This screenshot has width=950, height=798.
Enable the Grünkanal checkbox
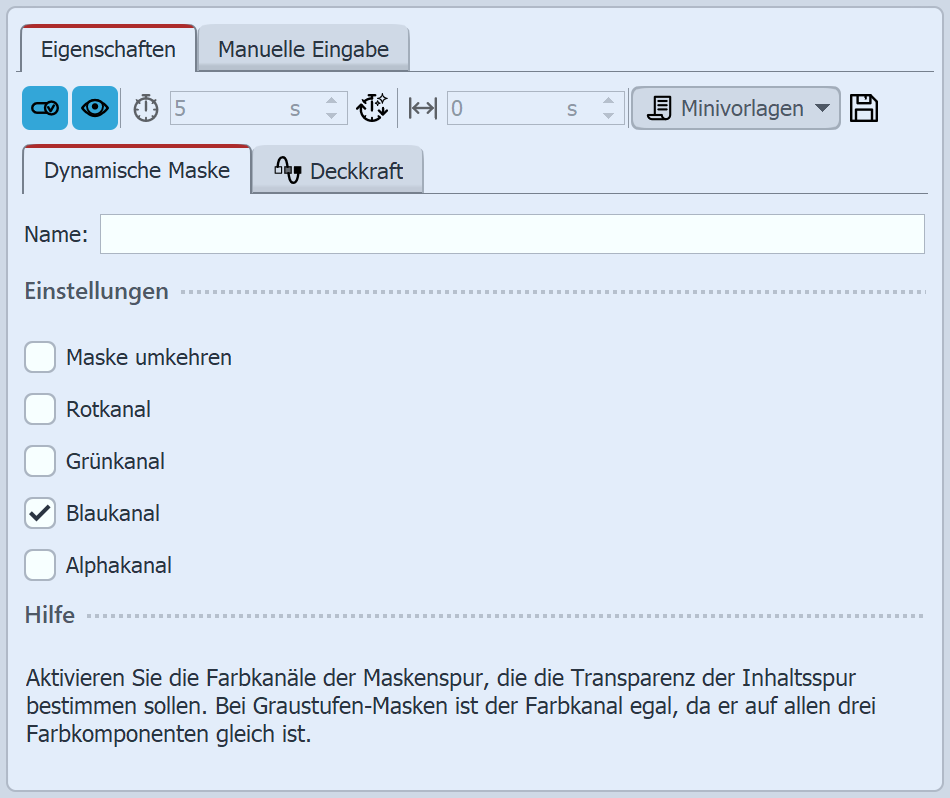pyautogui.click(x=40, y=461)
